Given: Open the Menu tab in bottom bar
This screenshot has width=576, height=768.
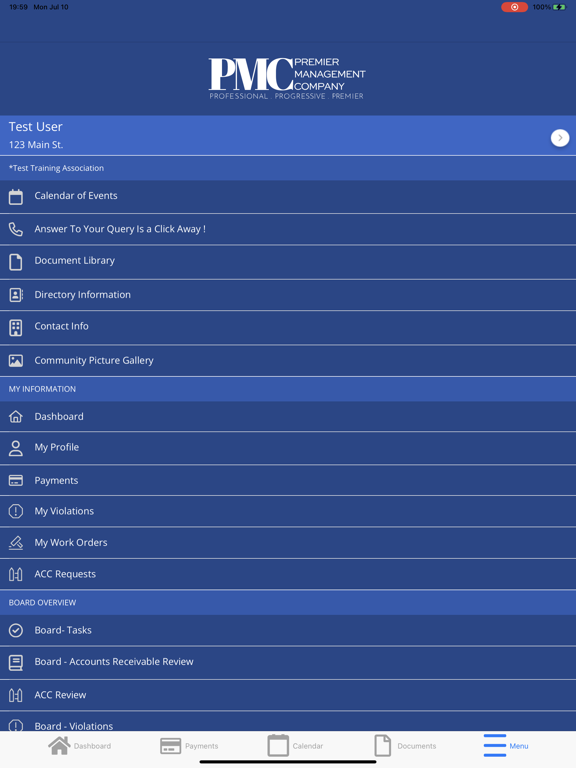Looking at the screenshot, I should pos(505,745).
